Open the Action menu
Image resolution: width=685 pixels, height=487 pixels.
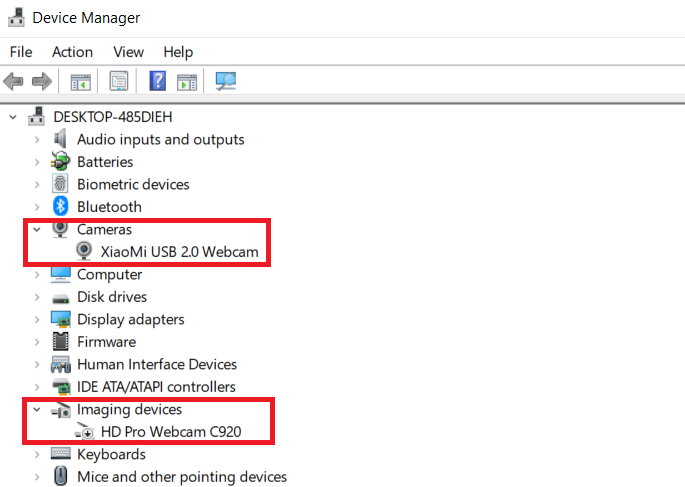72,52
